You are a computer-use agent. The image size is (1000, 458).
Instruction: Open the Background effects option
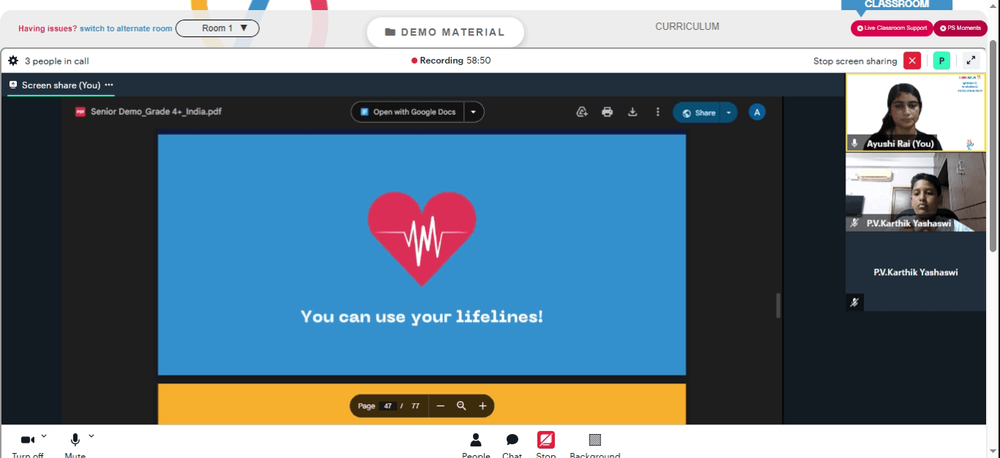594,445
